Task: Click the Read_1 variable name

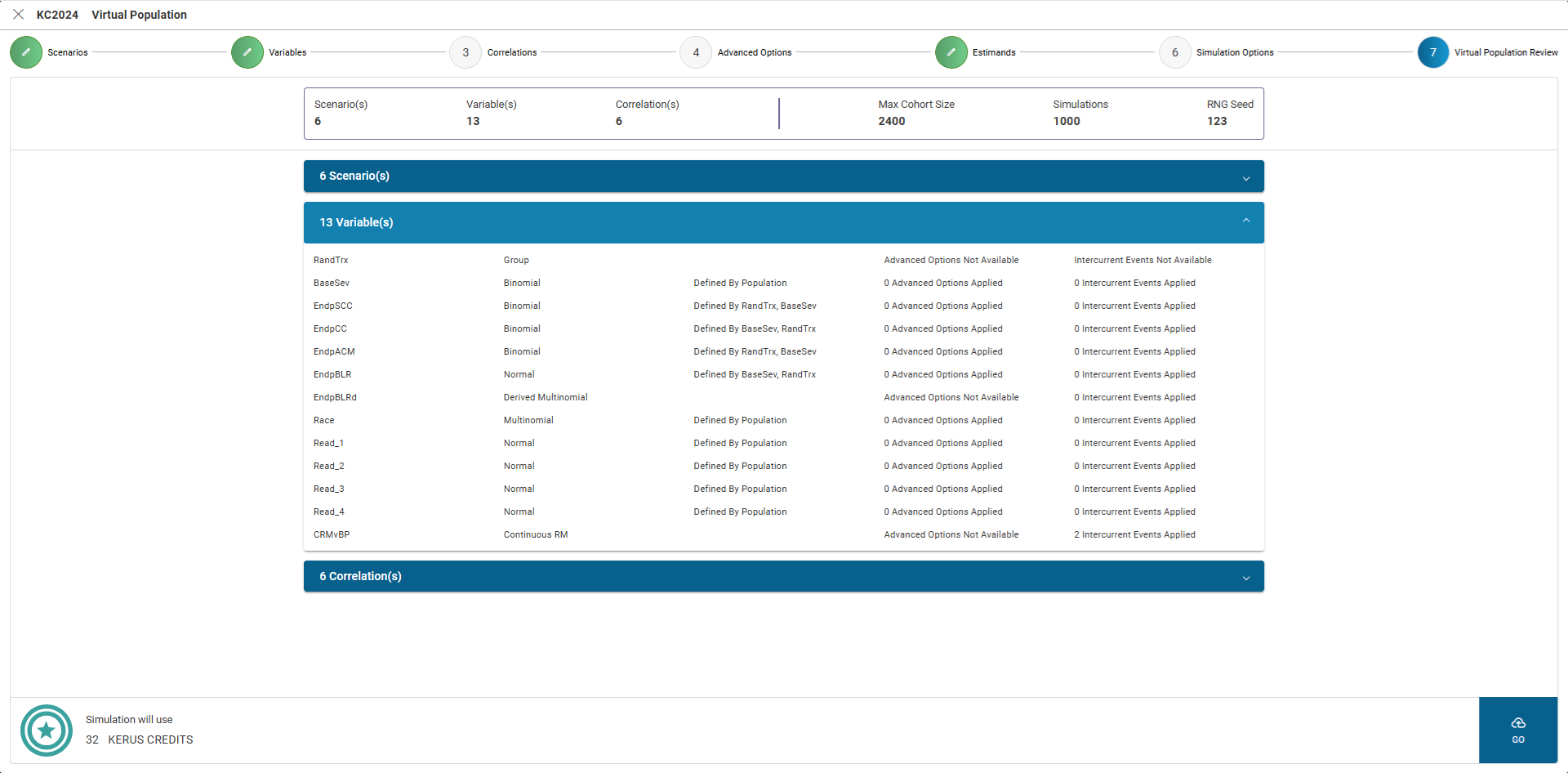Action: tap(328, 443)
